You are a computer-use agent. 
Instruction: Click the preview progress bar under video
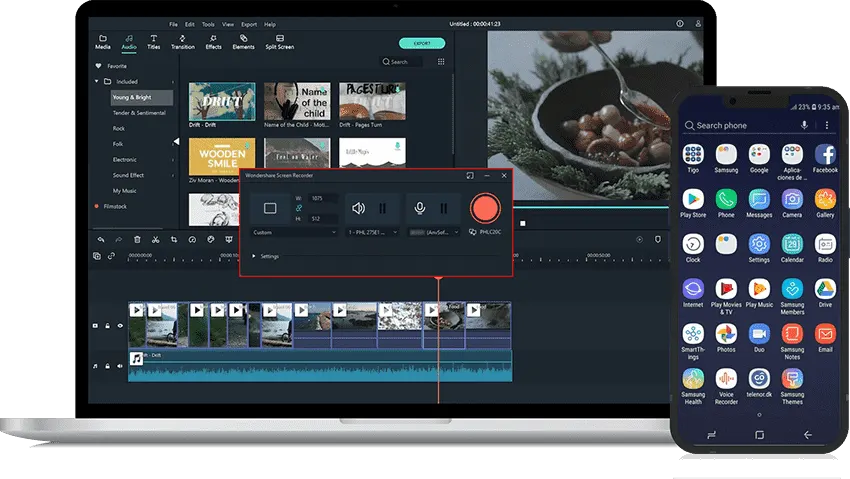click(x=591, y=207)
